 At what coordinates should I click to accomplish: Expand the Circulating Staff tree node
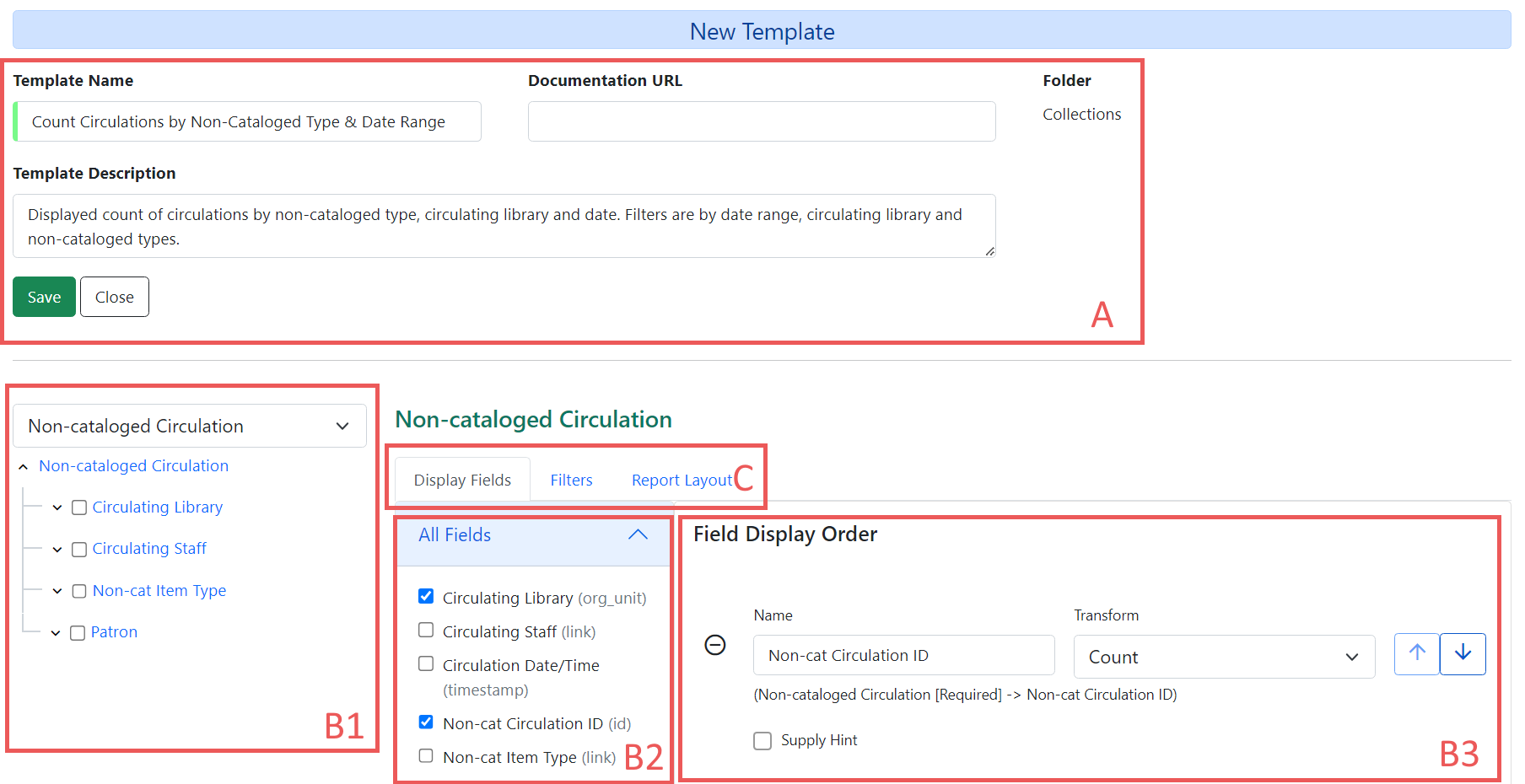point(57,549)
